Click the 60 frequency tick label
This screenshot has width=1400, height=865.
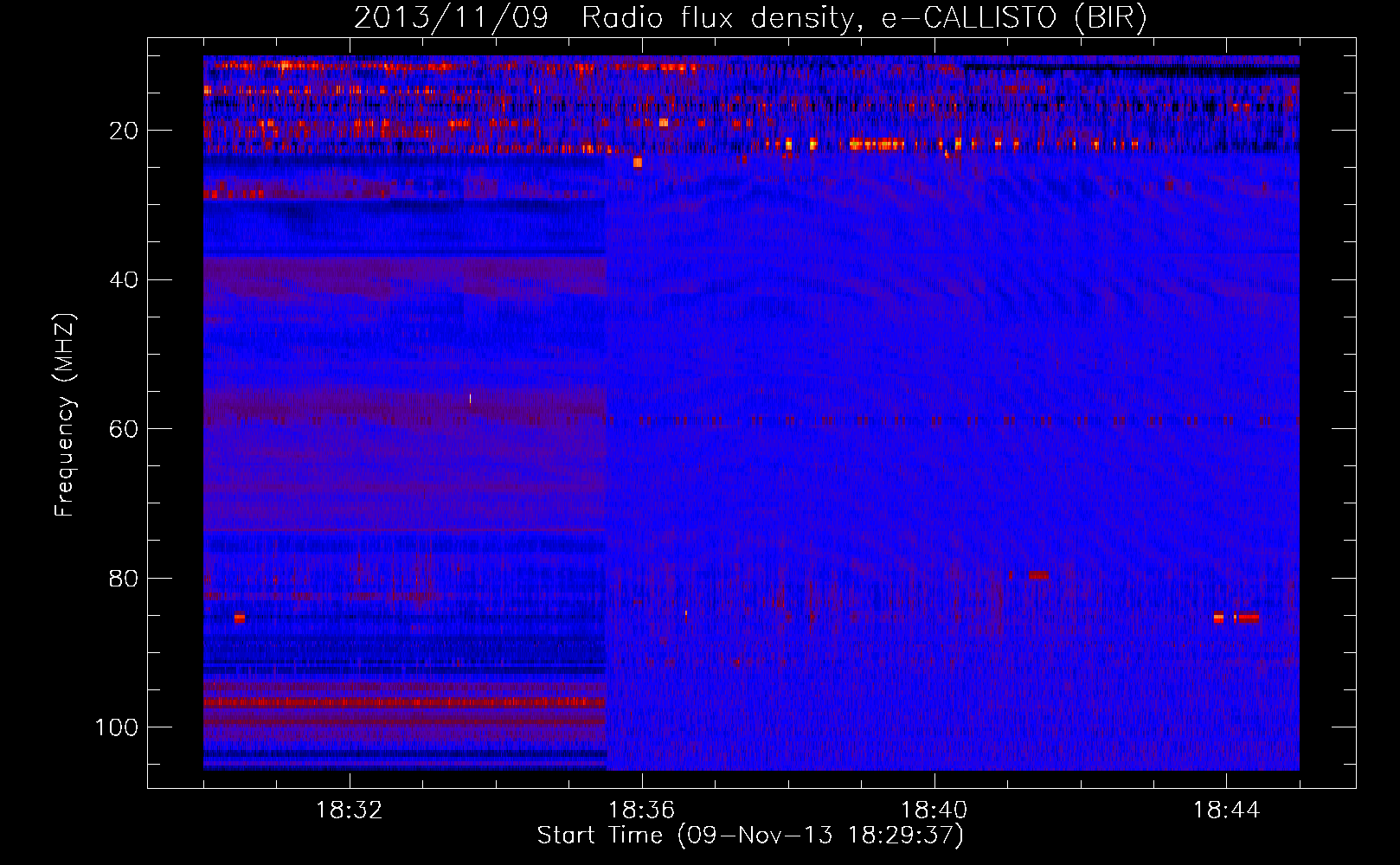(x=124, y=430)
